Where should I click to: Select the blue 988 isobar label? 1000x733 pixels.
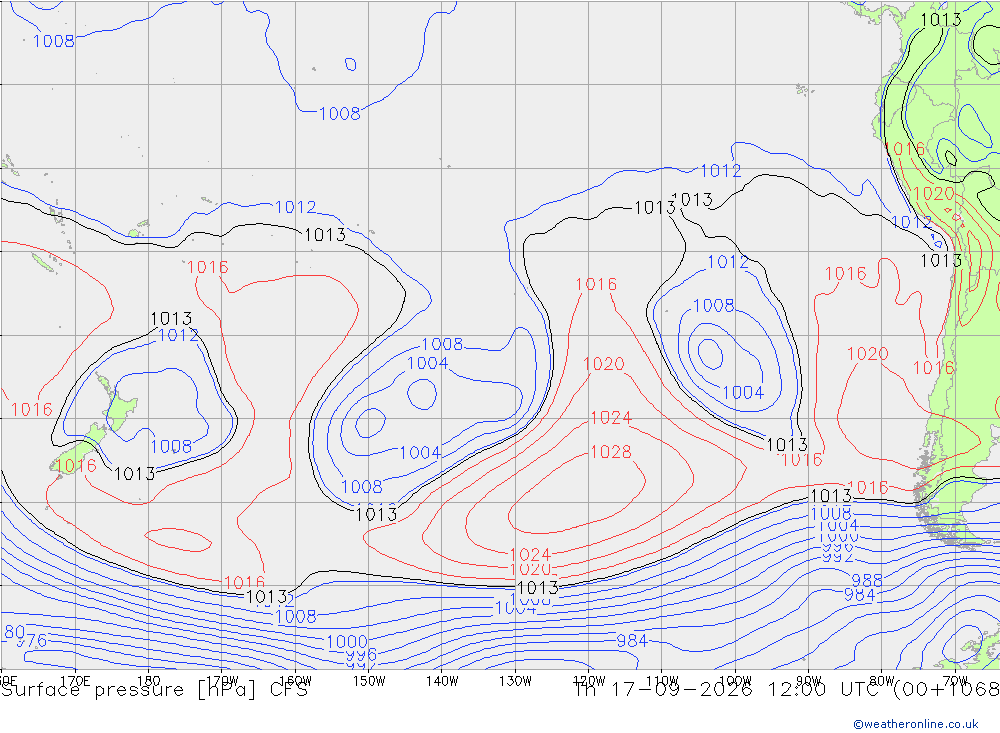click(x=867, y=581)
